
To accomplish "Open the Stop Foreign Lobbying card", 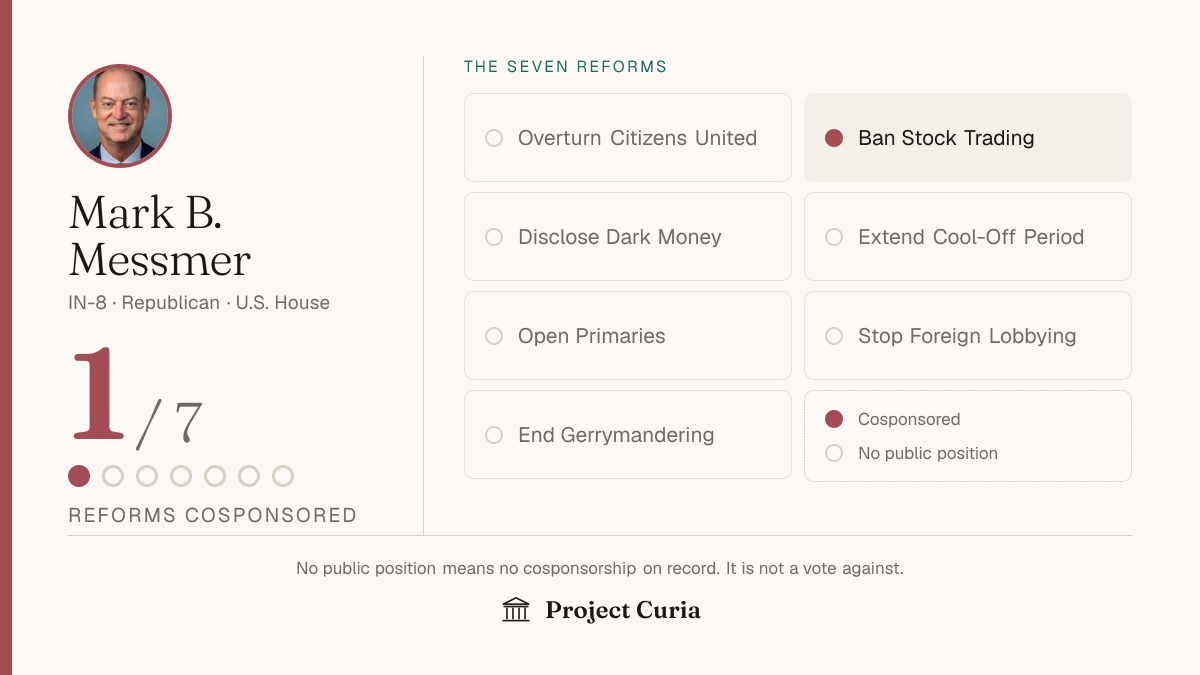I will [968, 336].
